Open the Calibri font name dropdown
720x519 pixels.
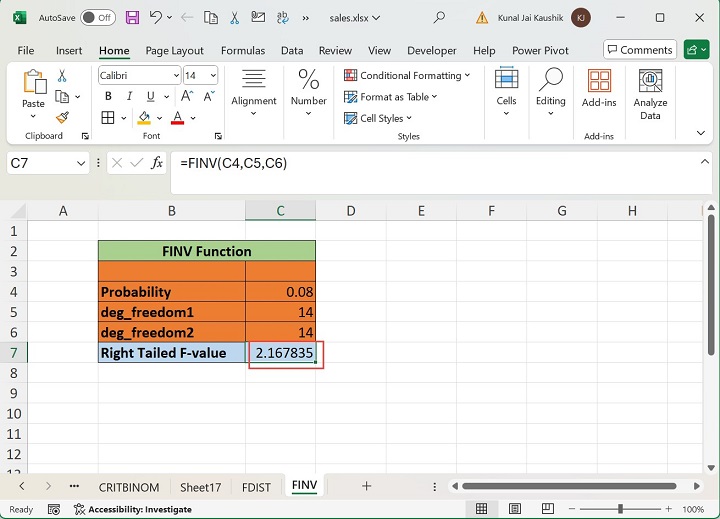click(x=176, y=75)
